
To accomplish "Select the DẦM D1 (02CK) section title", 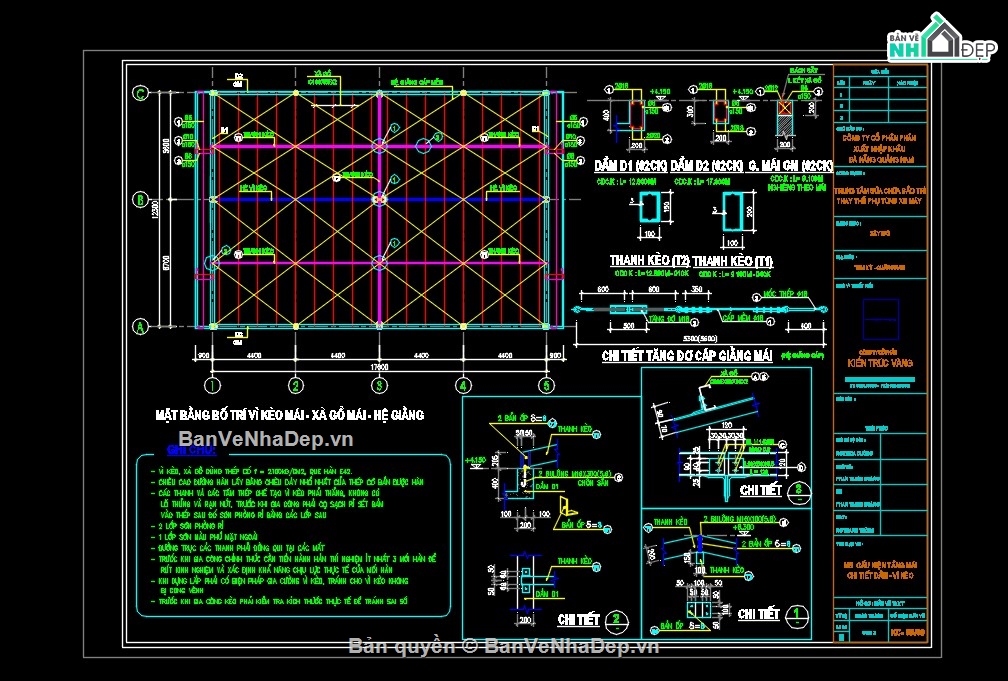I will [631, 166].
